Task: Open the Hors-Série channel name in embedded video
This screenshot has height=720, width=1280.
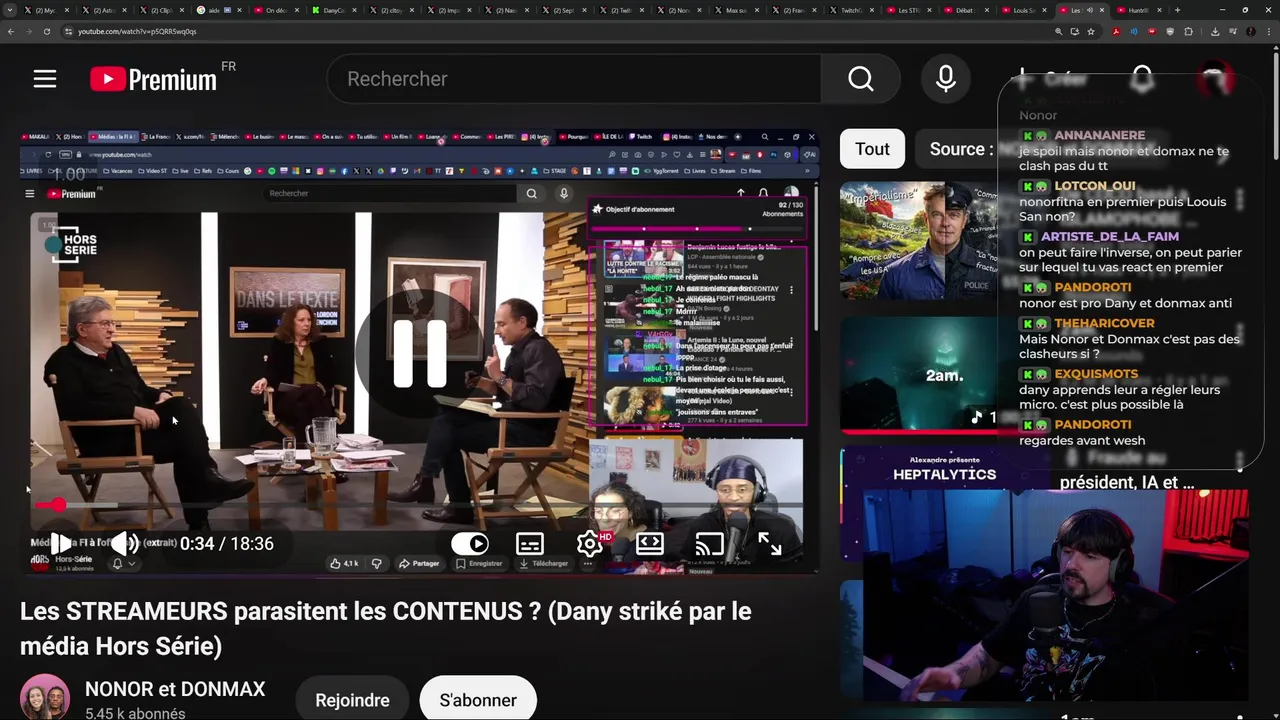Action: pos(73,559)
